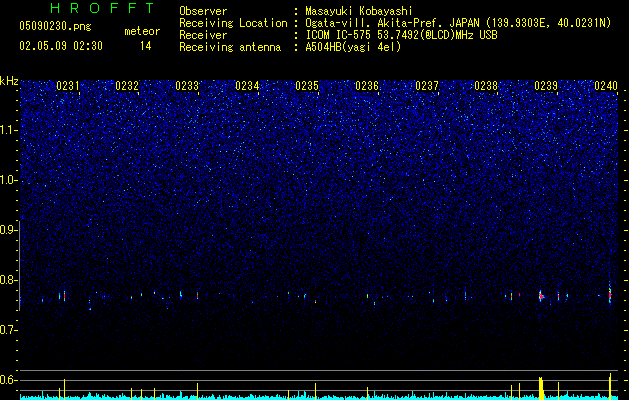Select the filename 05090230.png

(x=55, y=26)
